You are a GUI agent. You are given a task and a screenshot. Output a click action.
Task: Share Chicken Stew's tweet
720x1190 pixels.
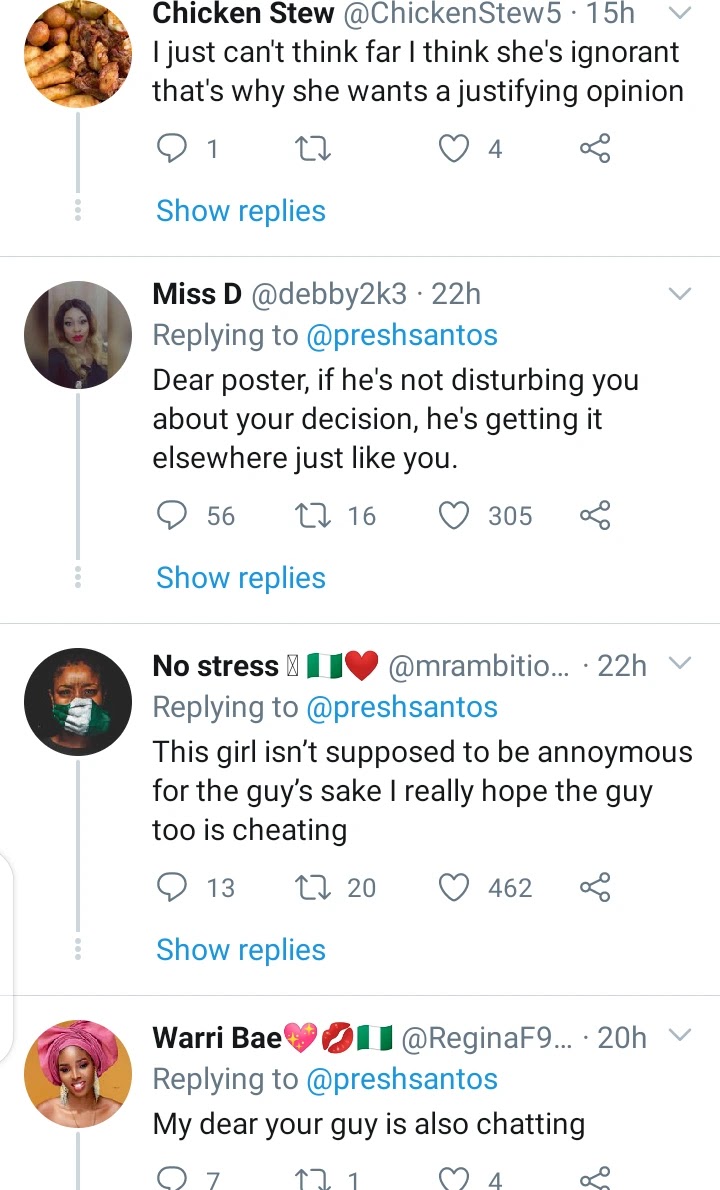(595, 149)
